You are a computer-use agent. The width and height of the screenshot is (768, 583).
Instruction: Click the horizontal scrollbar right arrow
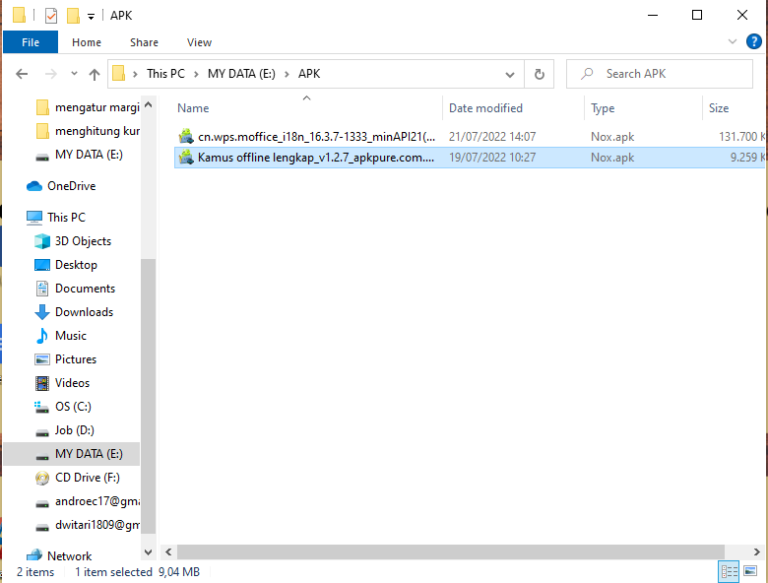(x=757, y=552)
